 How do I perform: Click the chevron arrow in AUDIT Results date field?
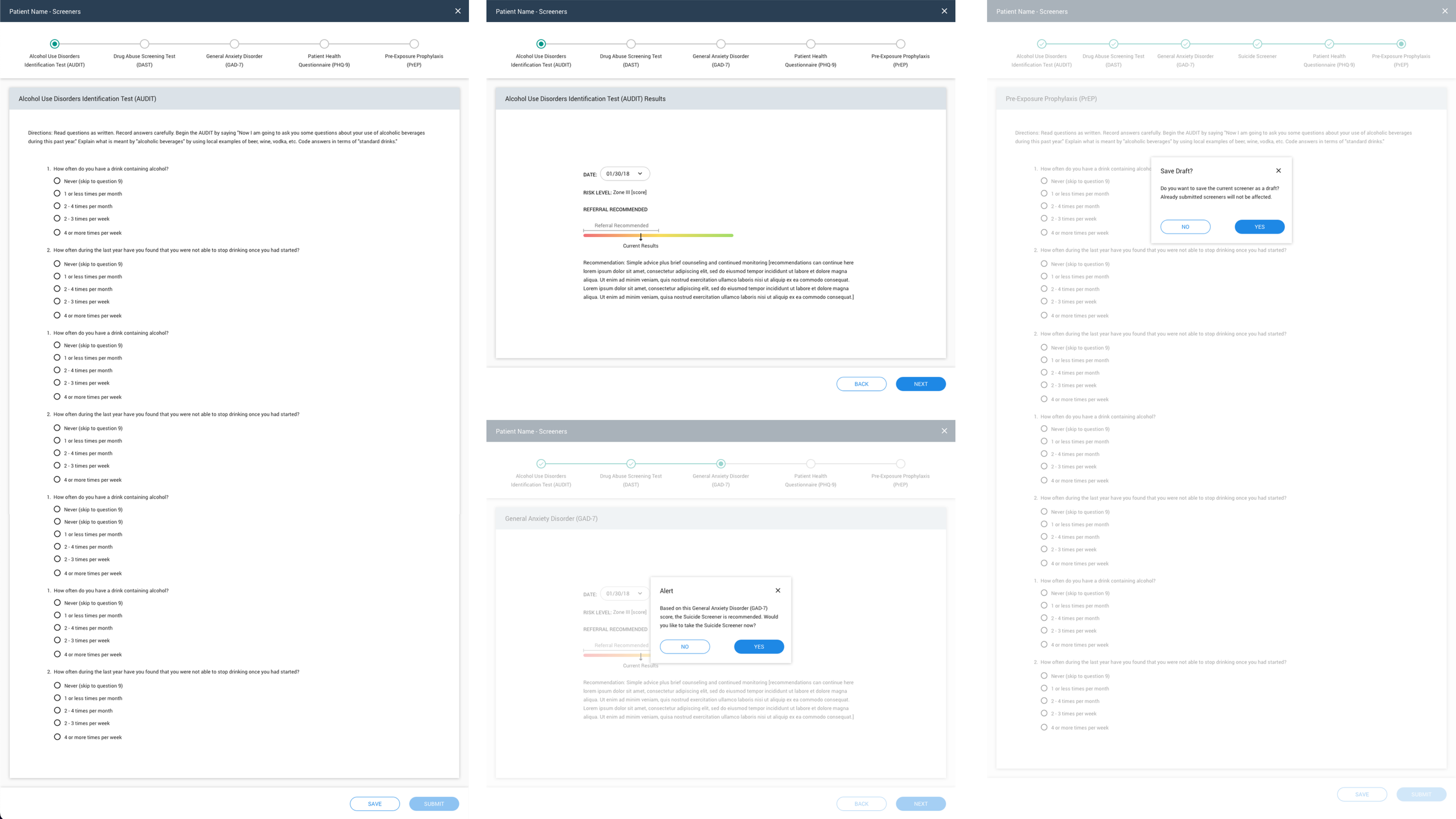coord(639,174)
